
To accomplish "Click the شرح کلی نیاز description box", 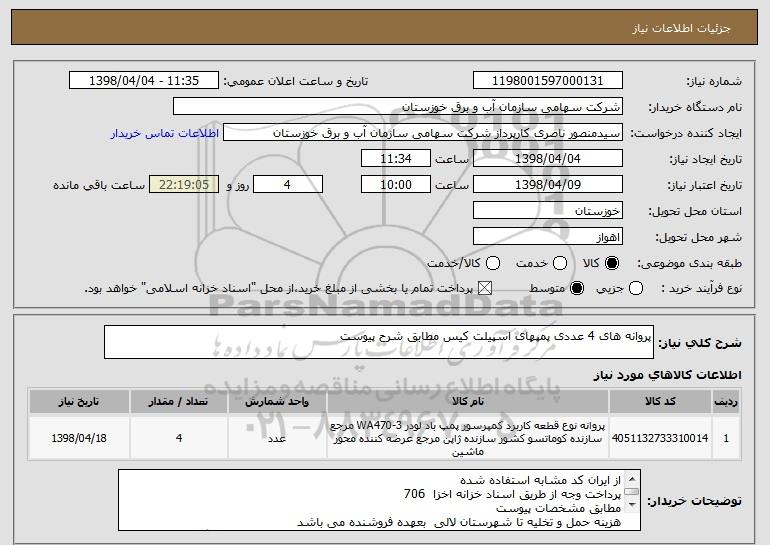I will 379,342.
